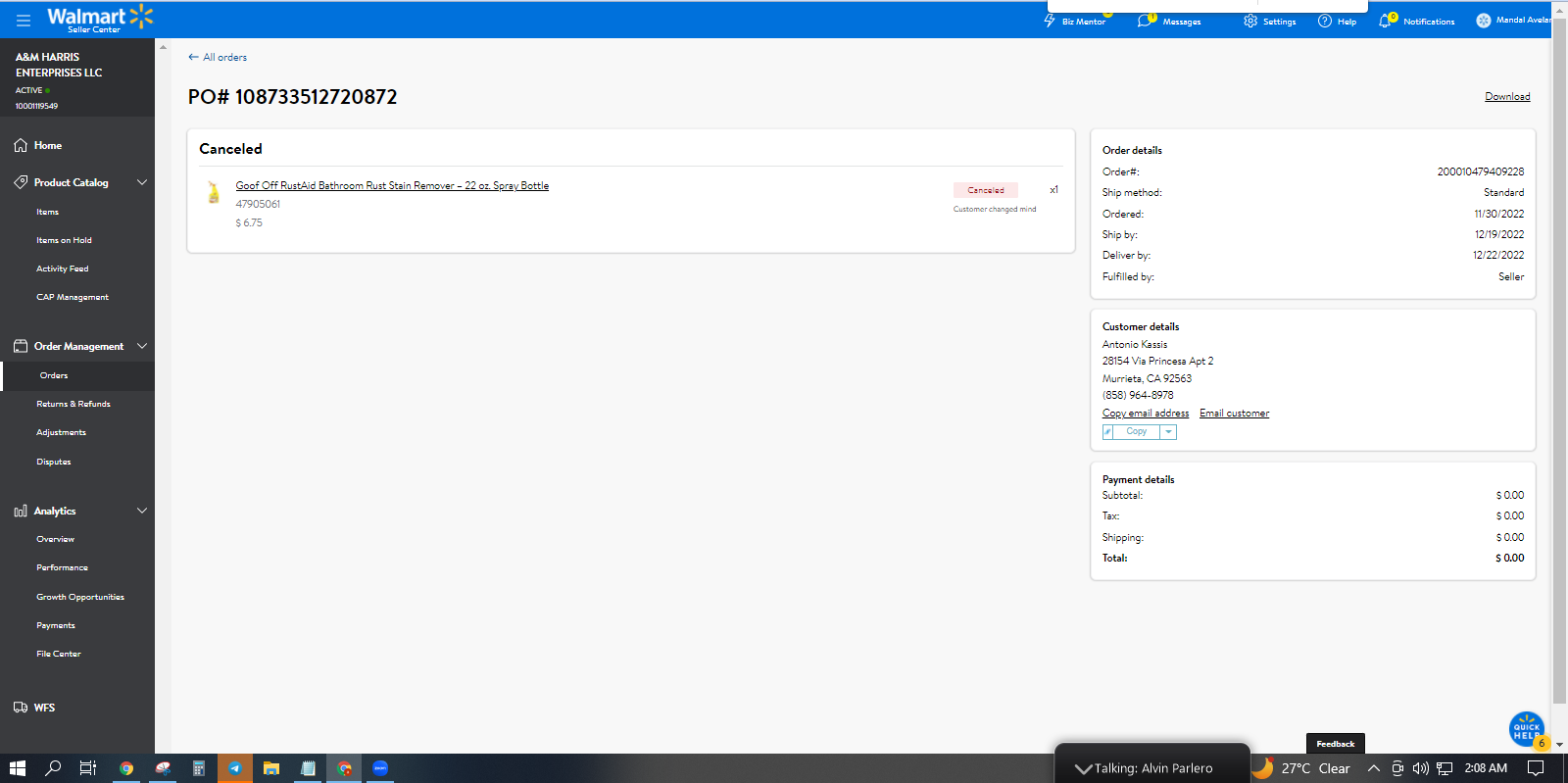The height and width of the screenshot is (783, 1568).
Task: Click the Copy button under customer details
Action: pyautogui.click(x=1136, y=432)
